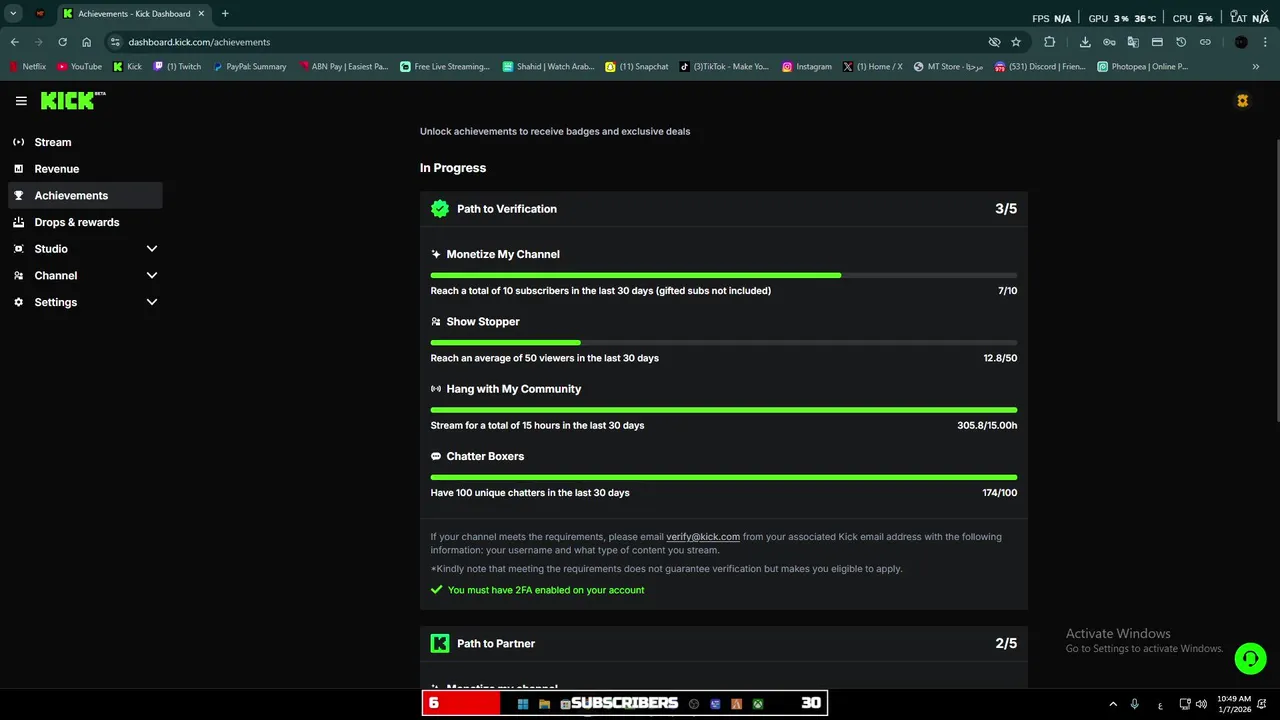Open the browser history clock icon
The image size is (1280, 720).
(x=1181, y=42)
